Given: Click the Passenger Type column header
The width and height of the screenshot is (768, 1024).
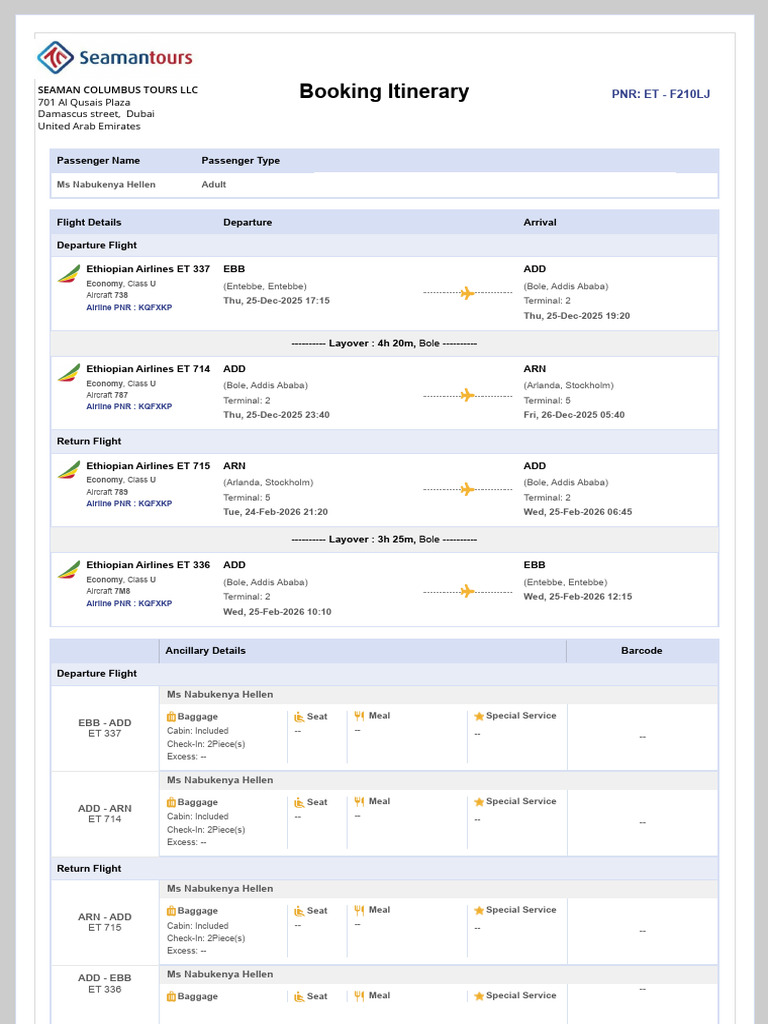Looking at the screenshot, I should [240, 161].
